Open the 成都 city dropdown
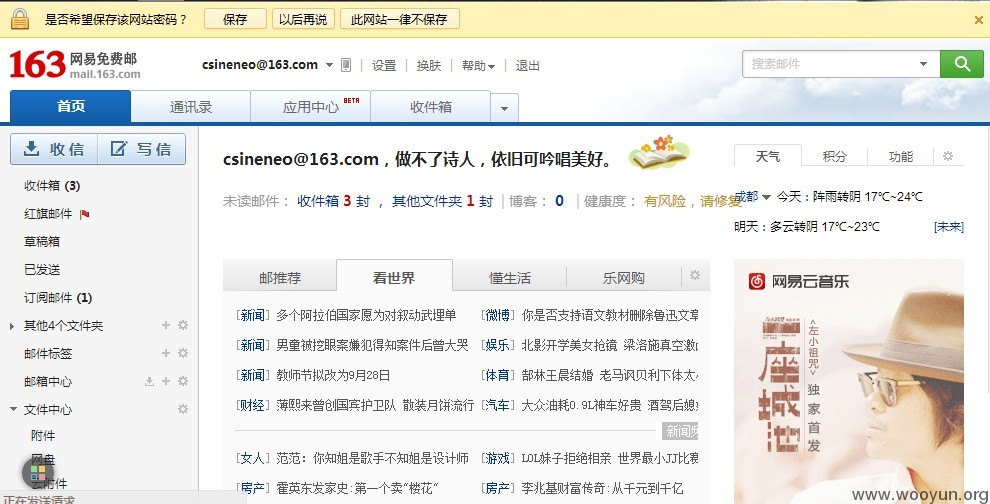 753,197
